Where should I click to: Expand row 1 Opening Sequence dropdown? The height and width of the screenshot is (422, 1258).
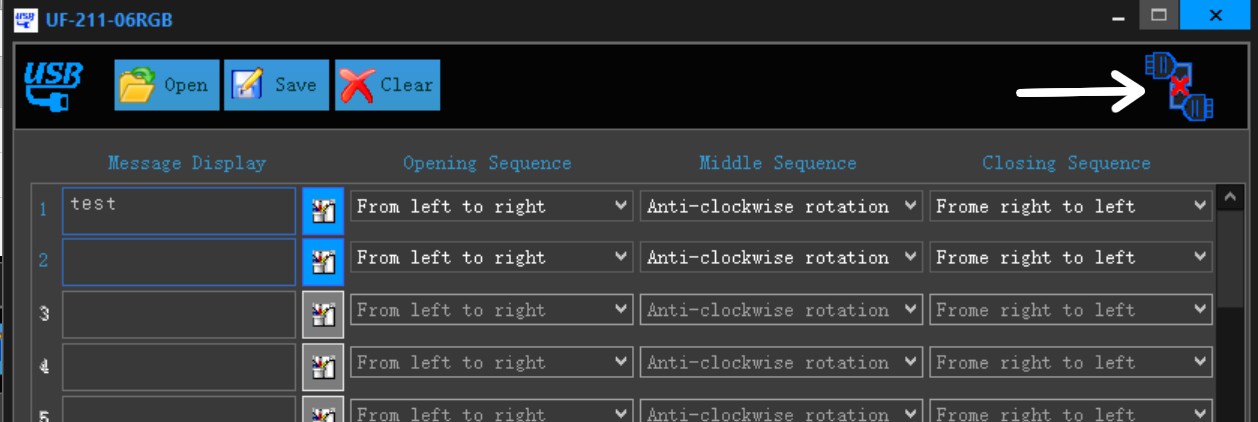(491, 206)
